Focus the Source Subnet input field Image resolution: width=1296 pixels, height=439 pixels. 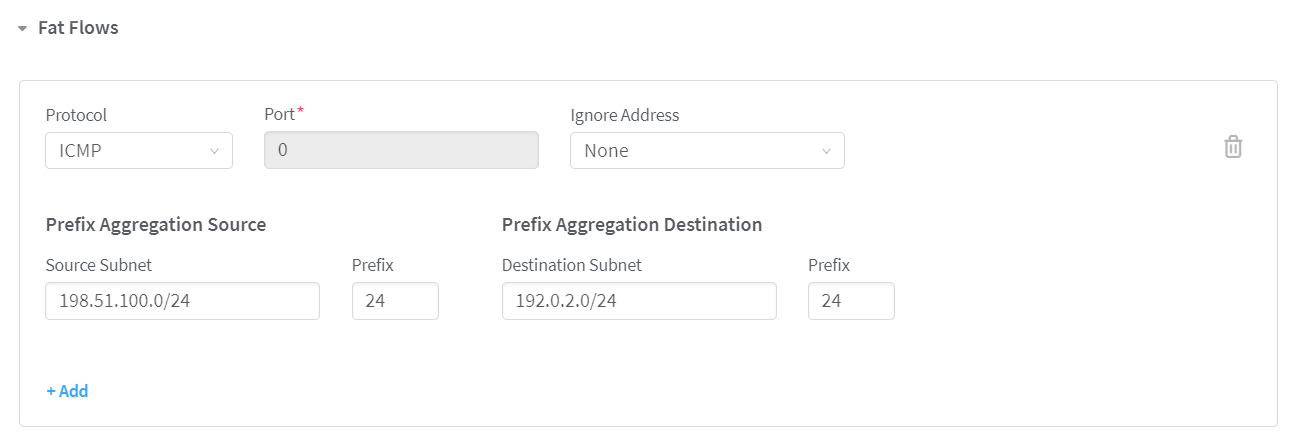[182, 301]
